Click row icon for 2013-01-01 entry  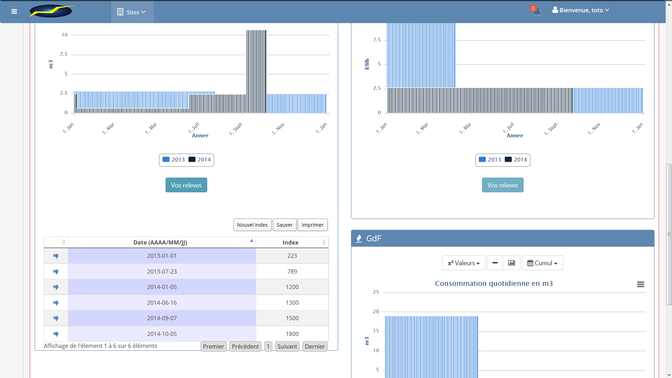click(x=56, y=256)
